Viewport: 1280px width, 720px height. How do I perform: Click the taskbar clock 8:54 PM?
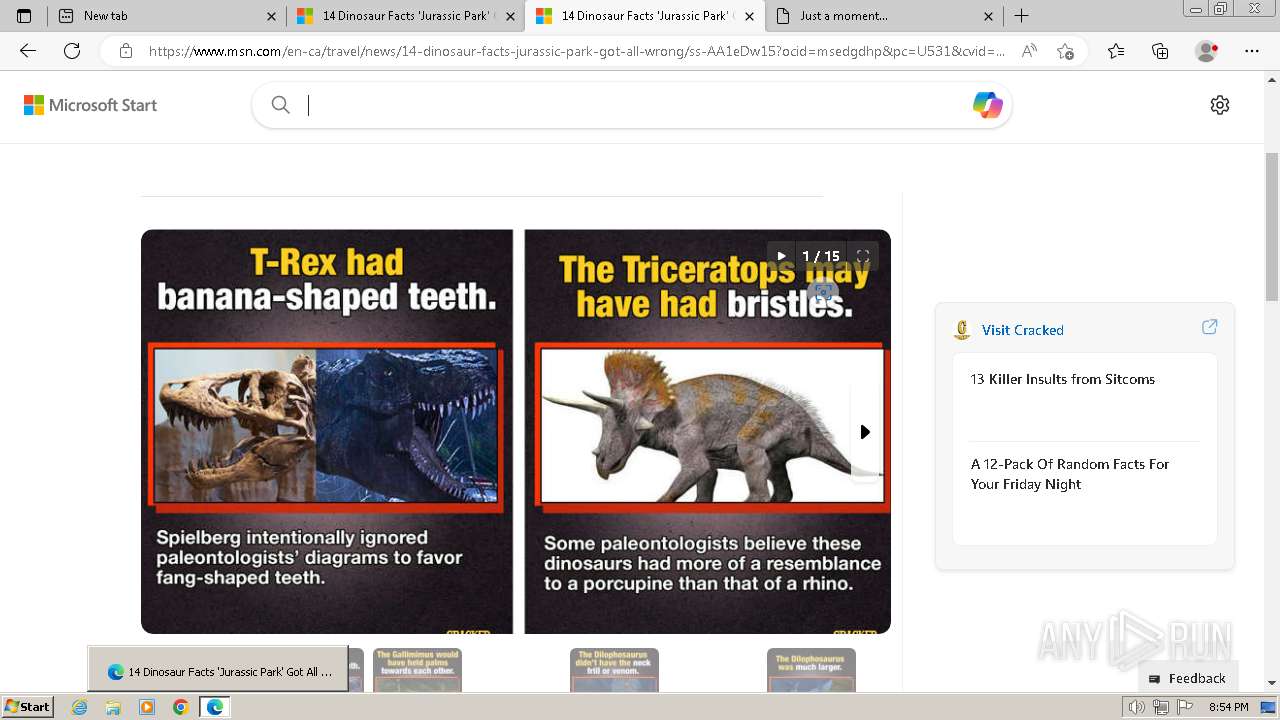(x=1229, y=707)
